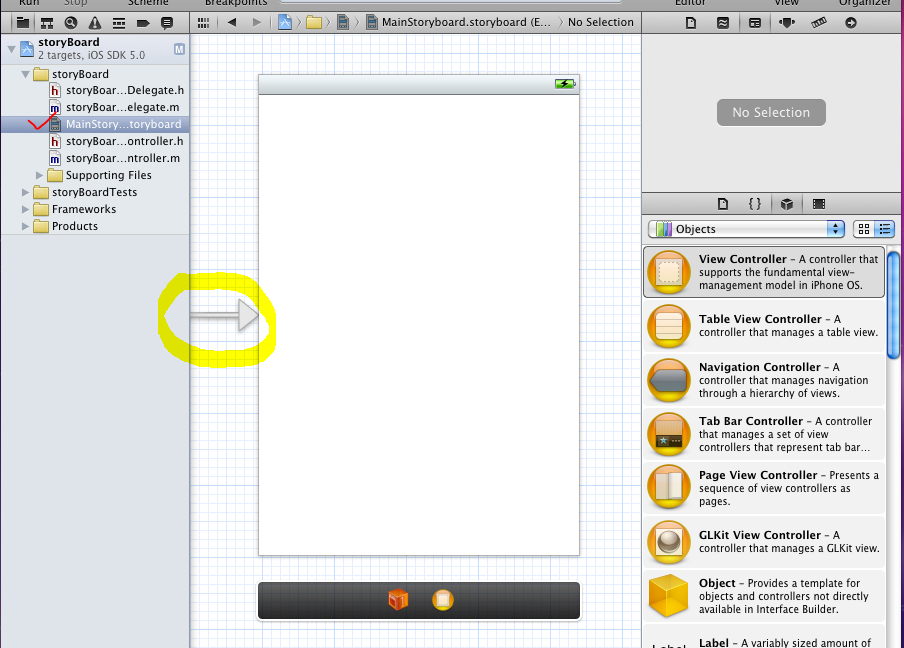Screen dimensions: 904x648
Task: Open storyBoar…elegate.m implementation file
Action: coord(114,107)
